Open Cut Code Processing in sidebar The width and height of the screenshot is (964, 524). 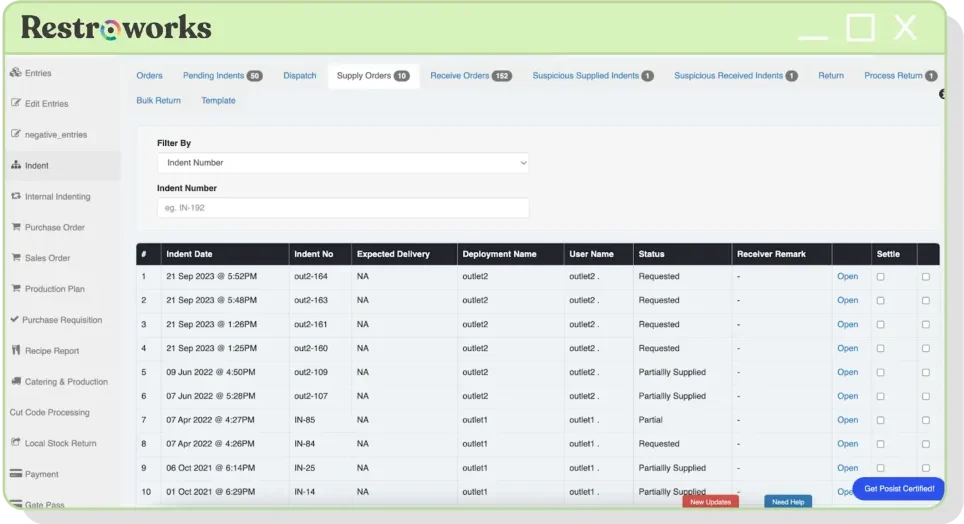(49, 412)
